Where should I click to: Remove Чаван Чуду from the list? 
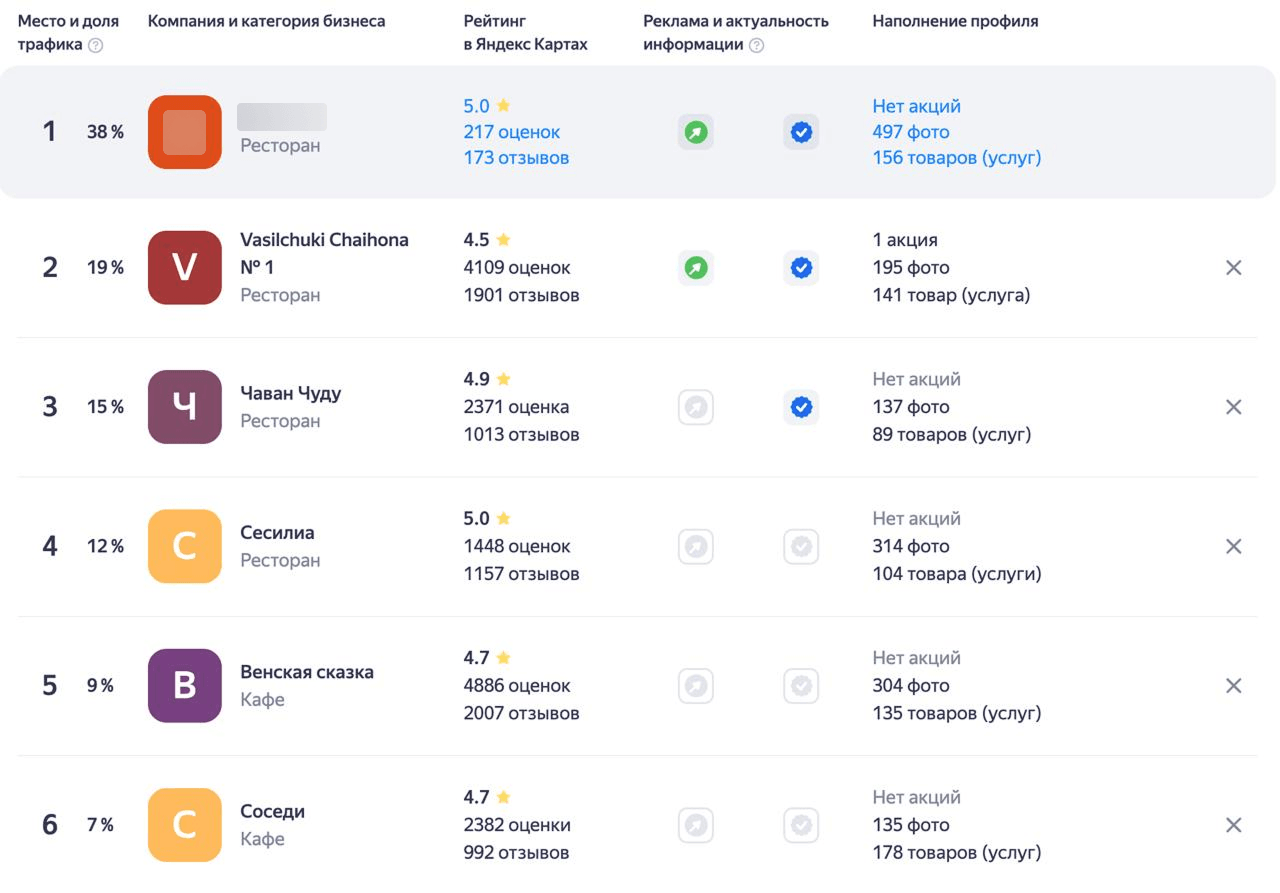coord(1234,407)
